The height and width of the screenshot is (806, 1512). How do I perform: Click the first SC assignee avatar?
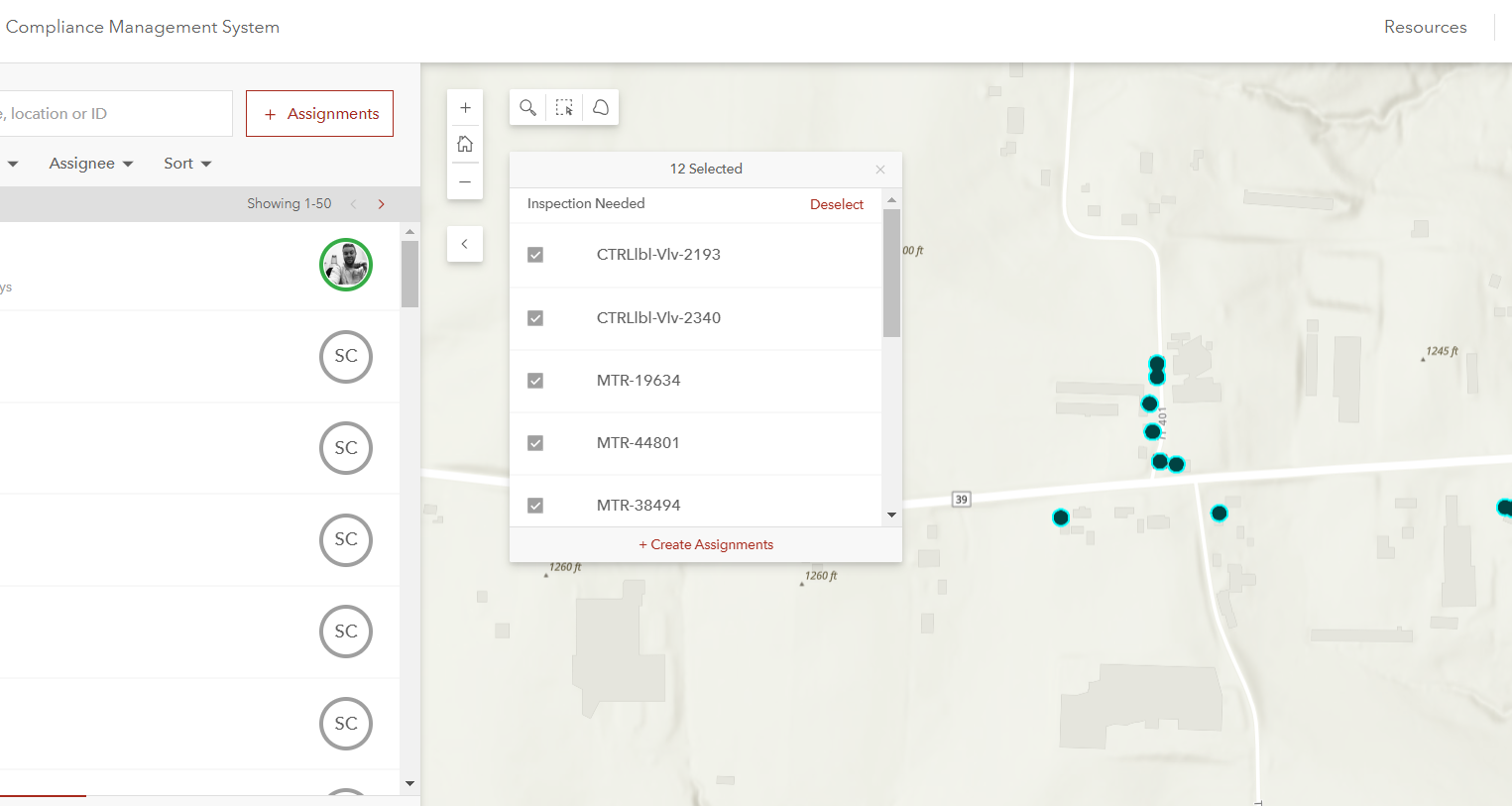pos(345,357)
